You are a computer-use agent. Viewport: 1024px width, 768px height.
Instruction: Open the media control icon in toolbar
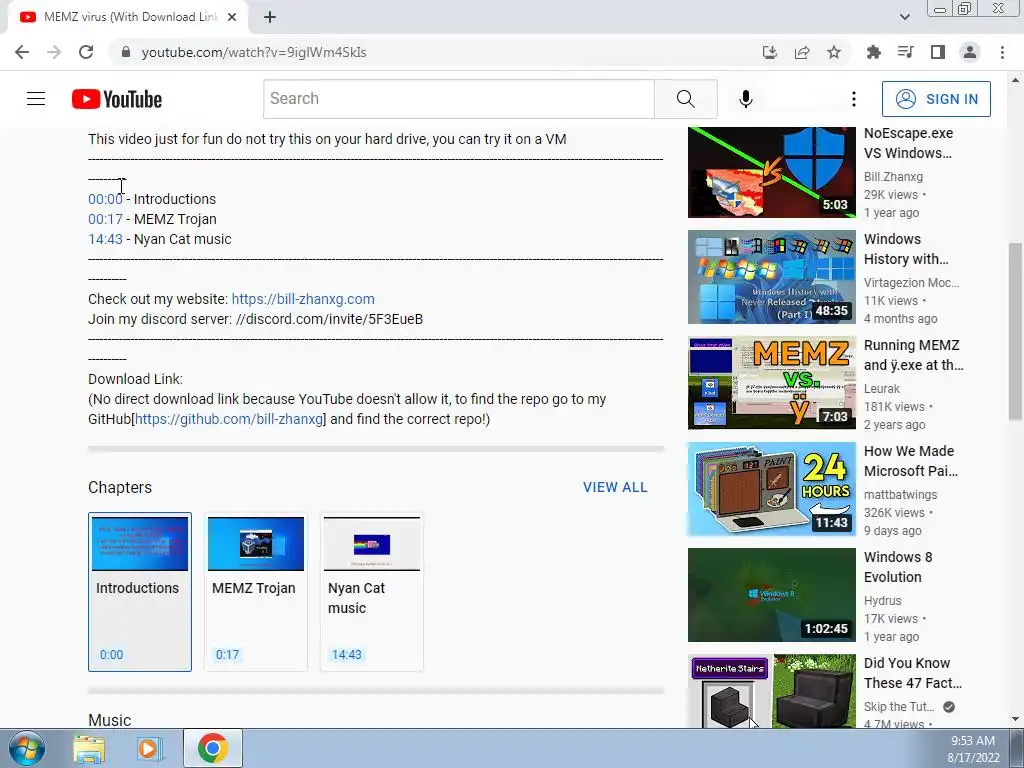(x=905, y=52)
